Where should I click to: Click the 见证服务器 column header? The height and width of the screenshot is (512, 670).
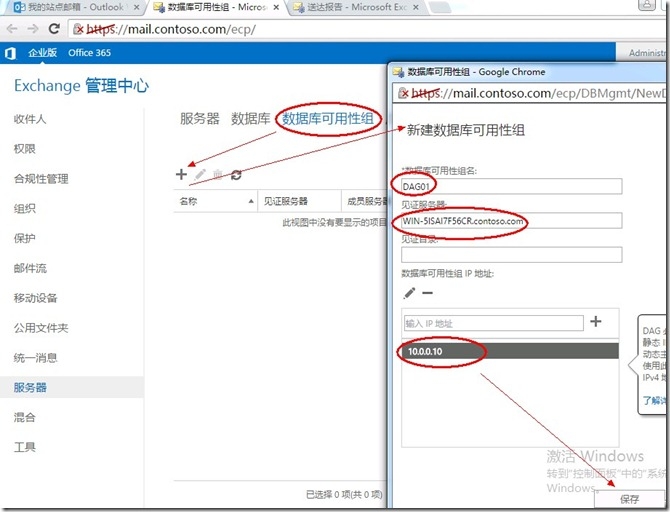pyautogui.click(x=299, y=201)
